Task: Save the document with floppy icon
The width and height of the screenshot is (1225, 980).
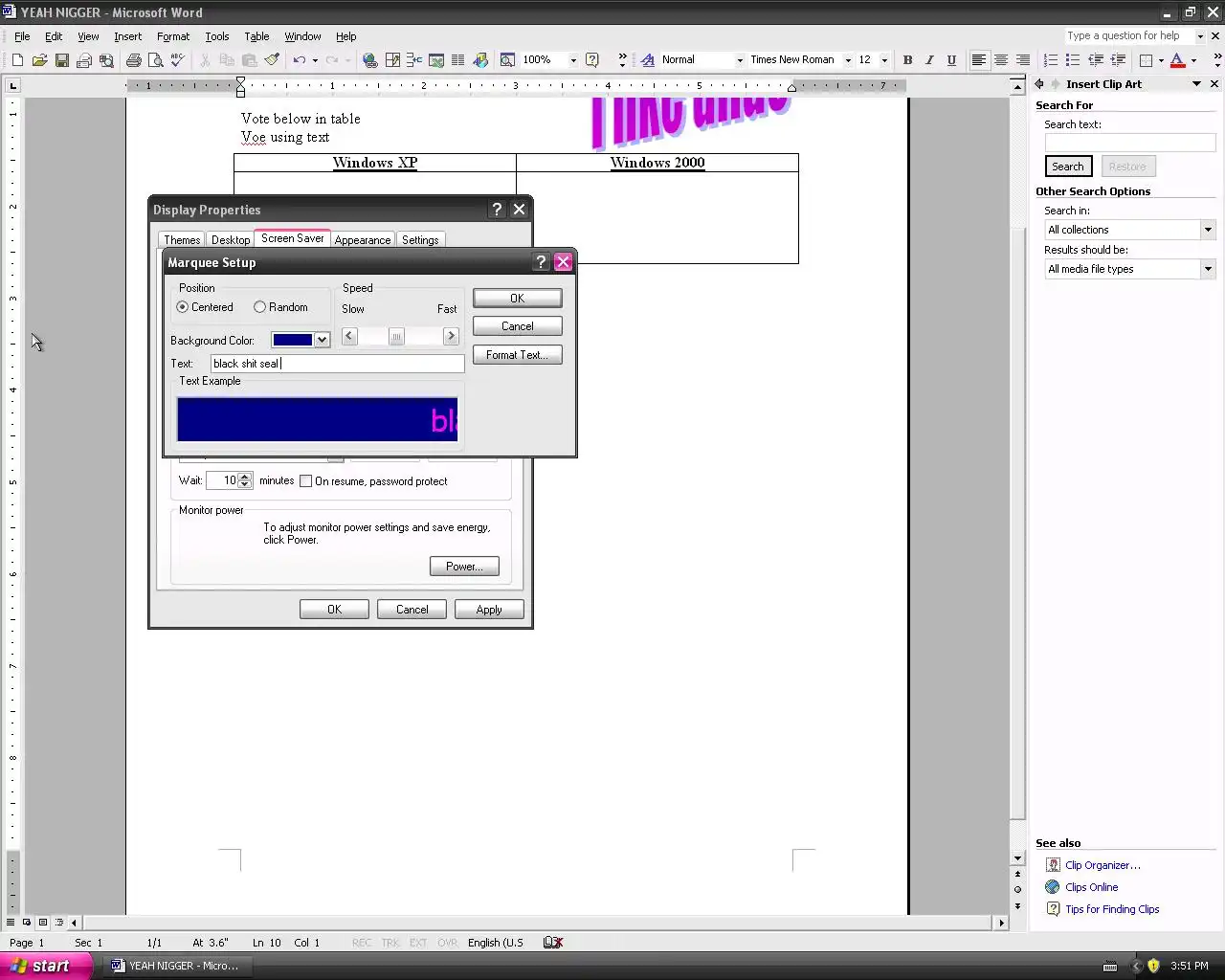Action: [61, 59]
